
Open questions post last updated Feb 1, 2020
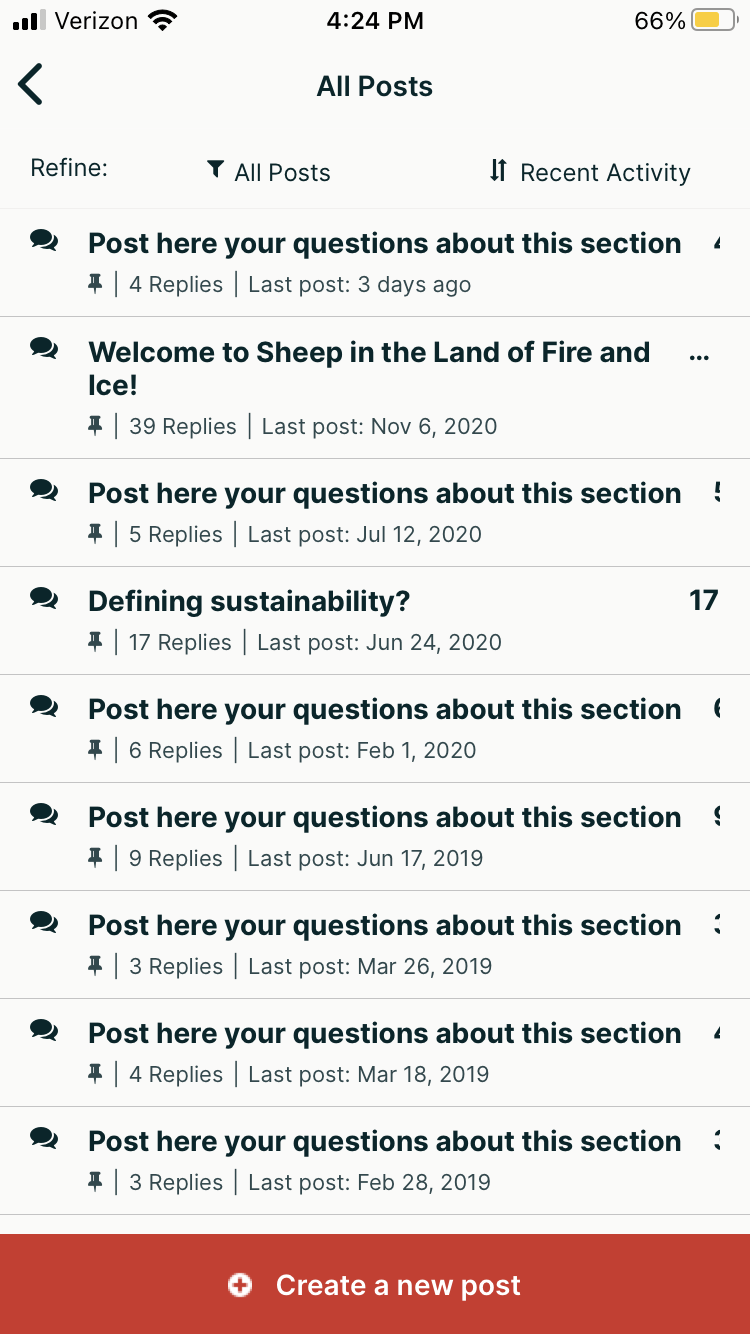point(384,710)
